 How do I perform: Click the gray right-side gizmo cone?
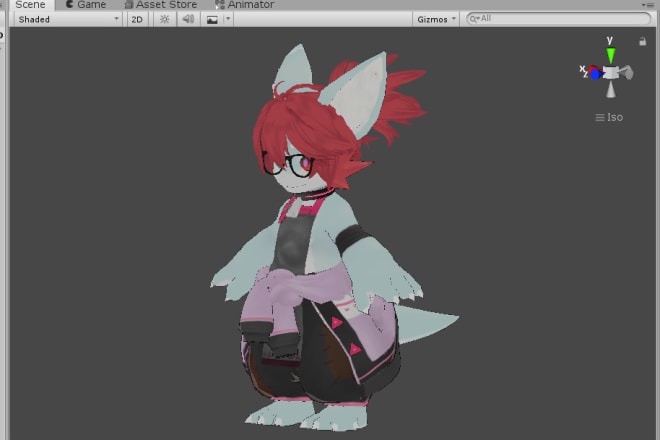click(626, 72)
